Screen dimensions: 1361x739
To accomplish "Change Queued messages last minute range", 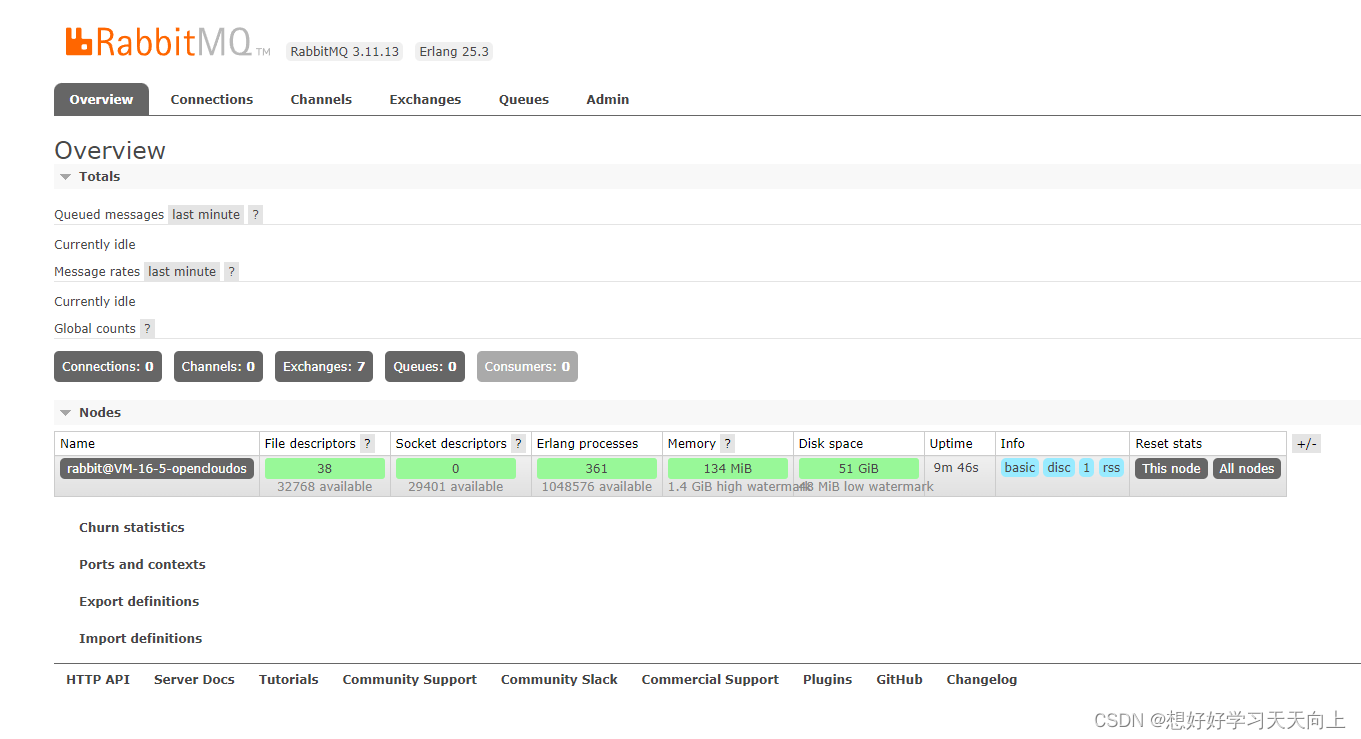I will 206,215.
